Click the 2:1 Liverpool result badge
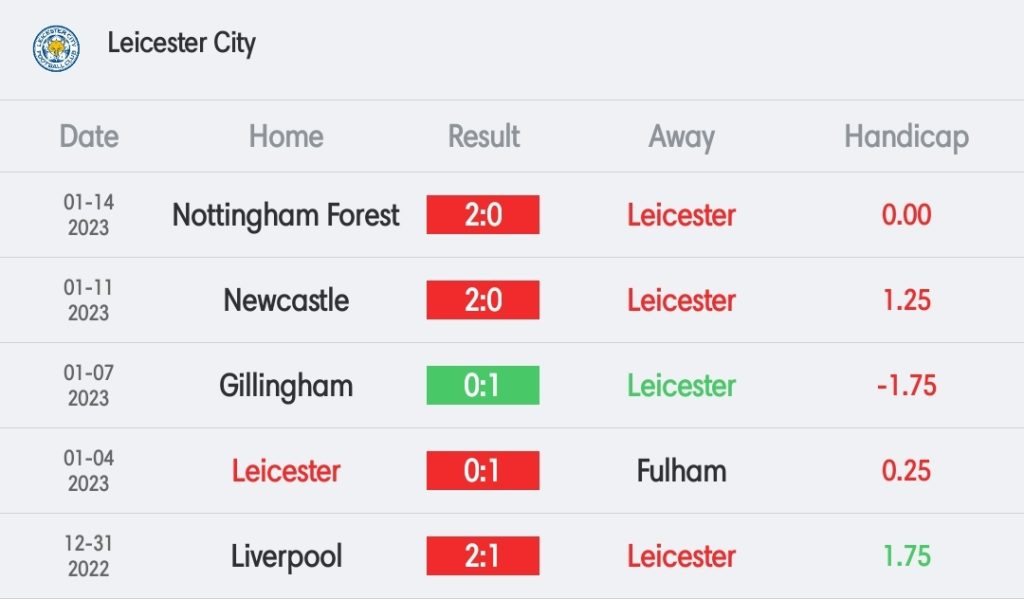 point(483,556)
